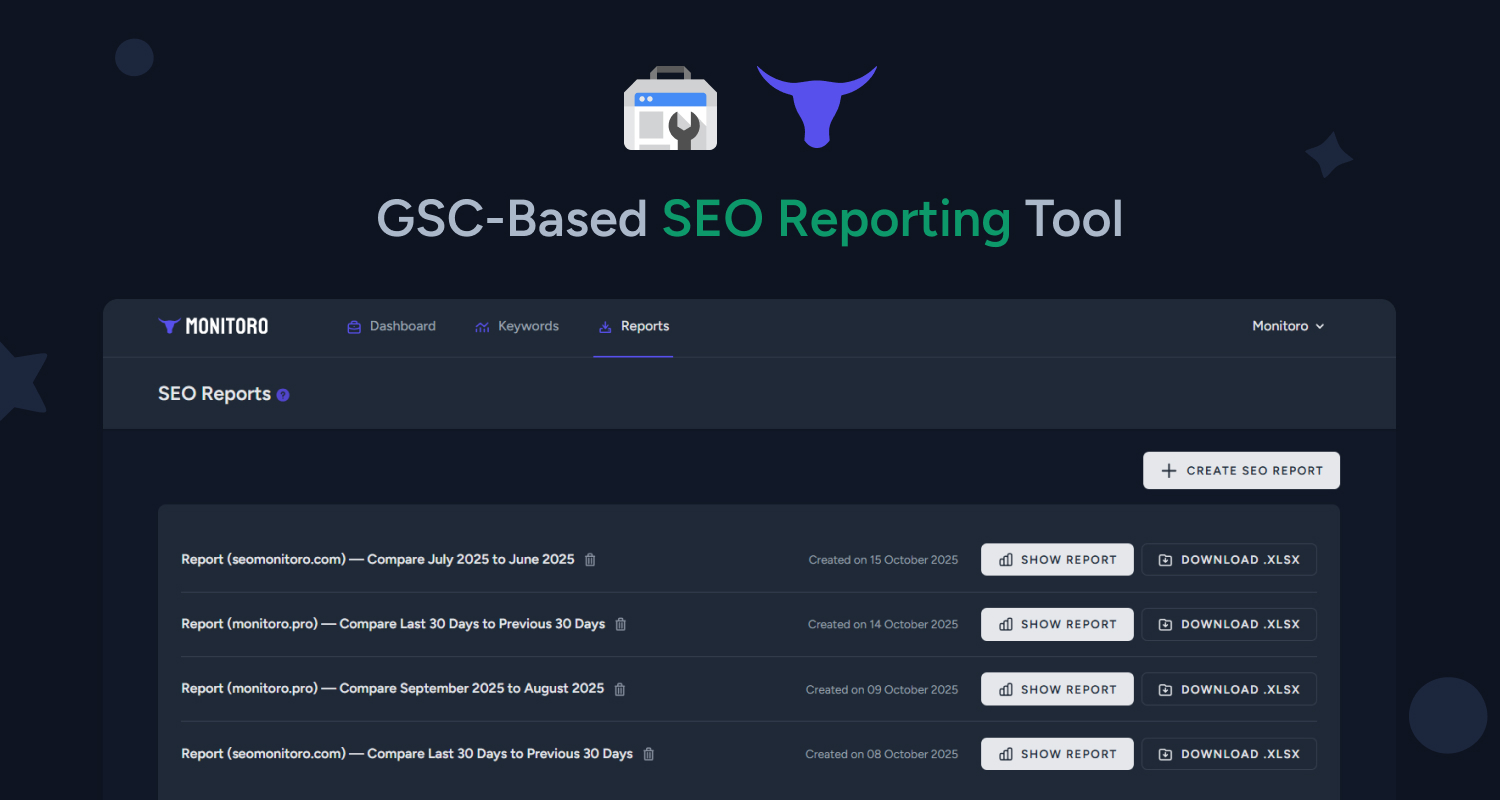Click the Google Search Console toolbox icon
The width and height of the screenshot is (1500, 800).
click(x=670, y=108)
